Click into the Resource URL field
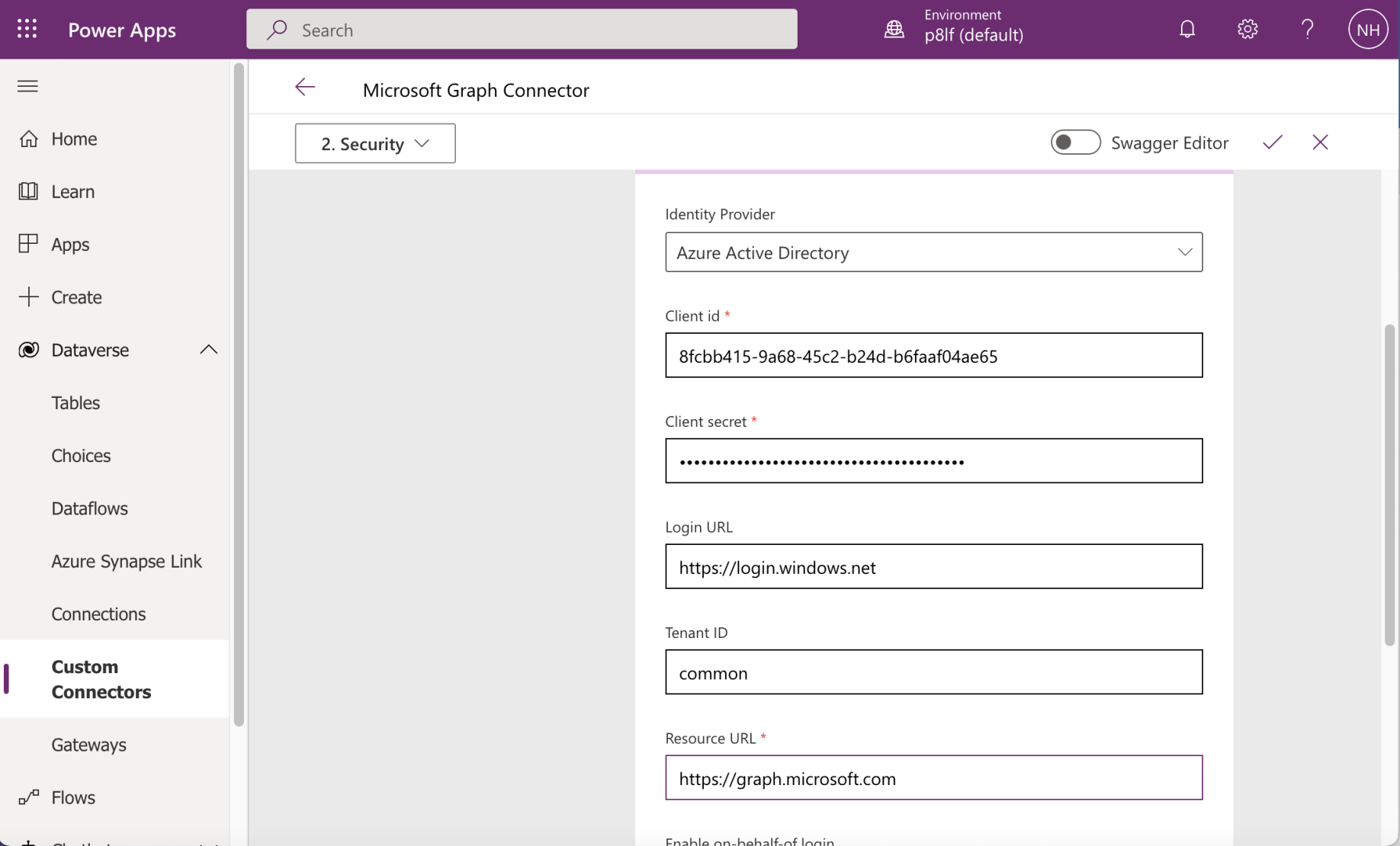 point(933,778)
